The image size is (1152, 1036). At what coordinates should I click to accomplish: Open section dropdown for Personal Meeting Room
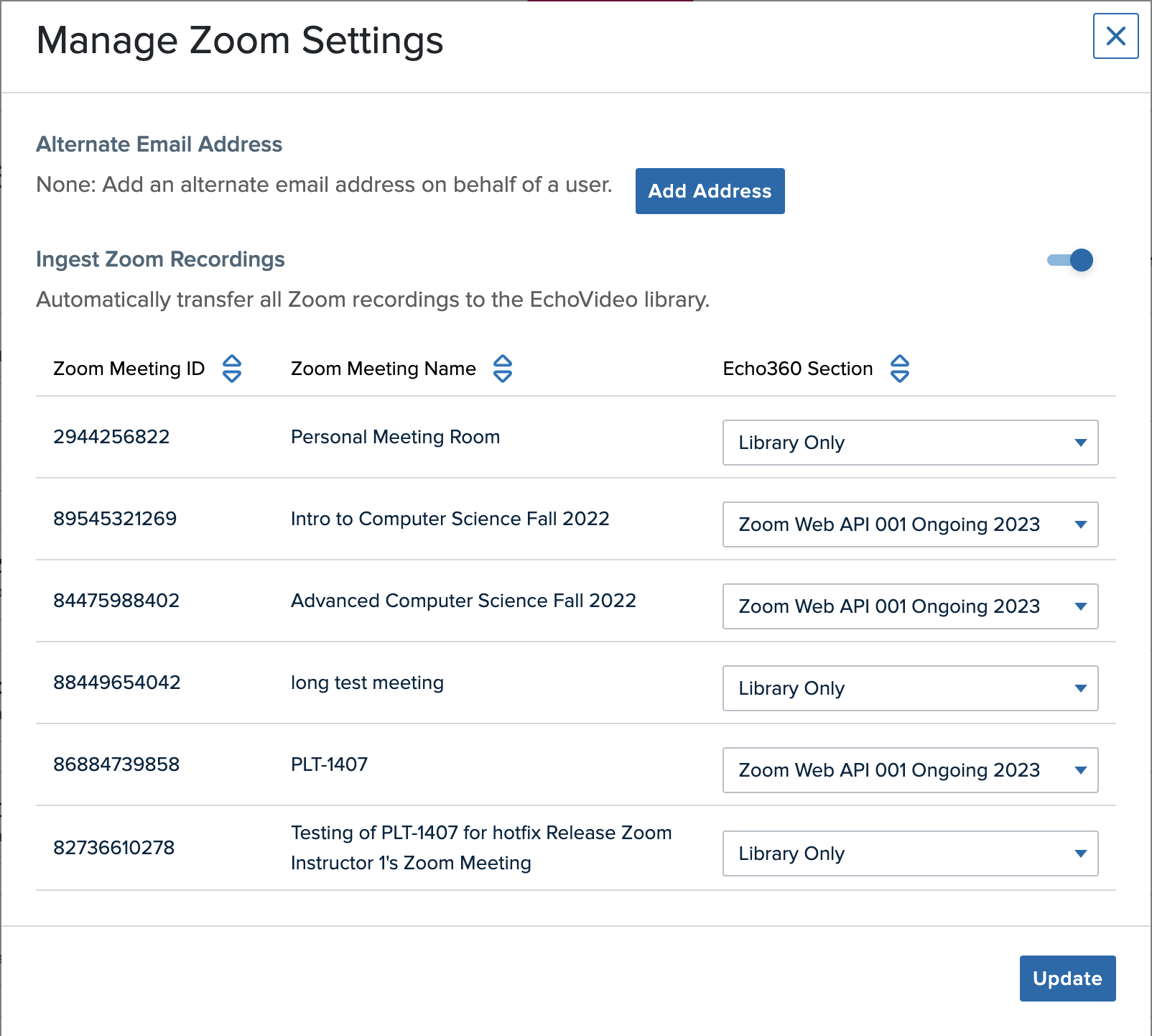[x=910, y=443]
